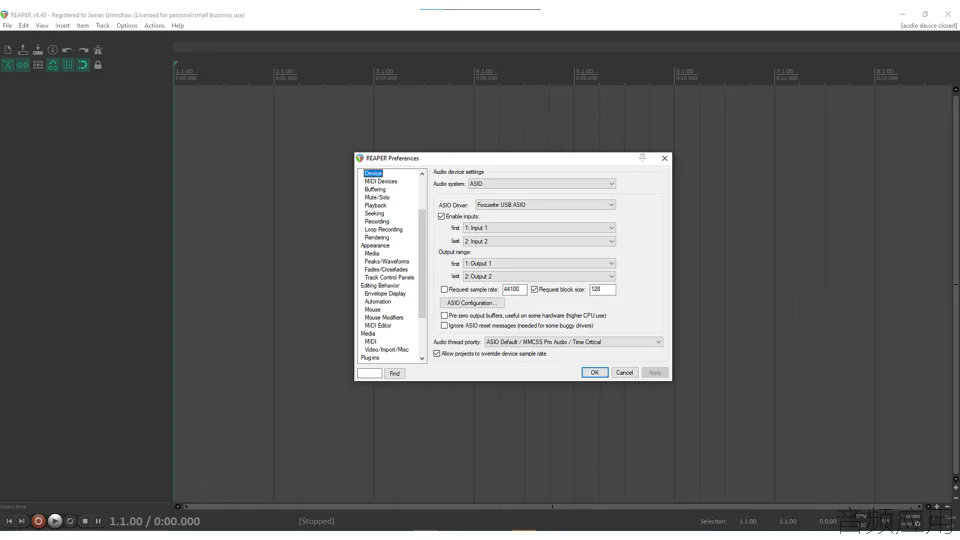Click the Save Project download-arrow icon
960x540 pixels.
[38, 50]
